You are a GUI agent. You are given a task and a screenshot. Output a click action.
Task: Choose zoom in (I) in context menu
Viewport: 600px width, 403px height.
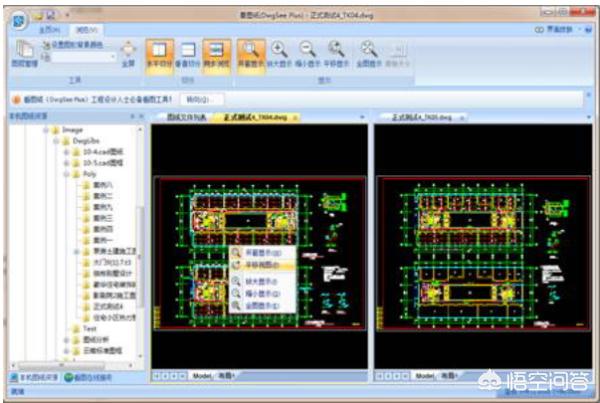click(x=263, y=282)
